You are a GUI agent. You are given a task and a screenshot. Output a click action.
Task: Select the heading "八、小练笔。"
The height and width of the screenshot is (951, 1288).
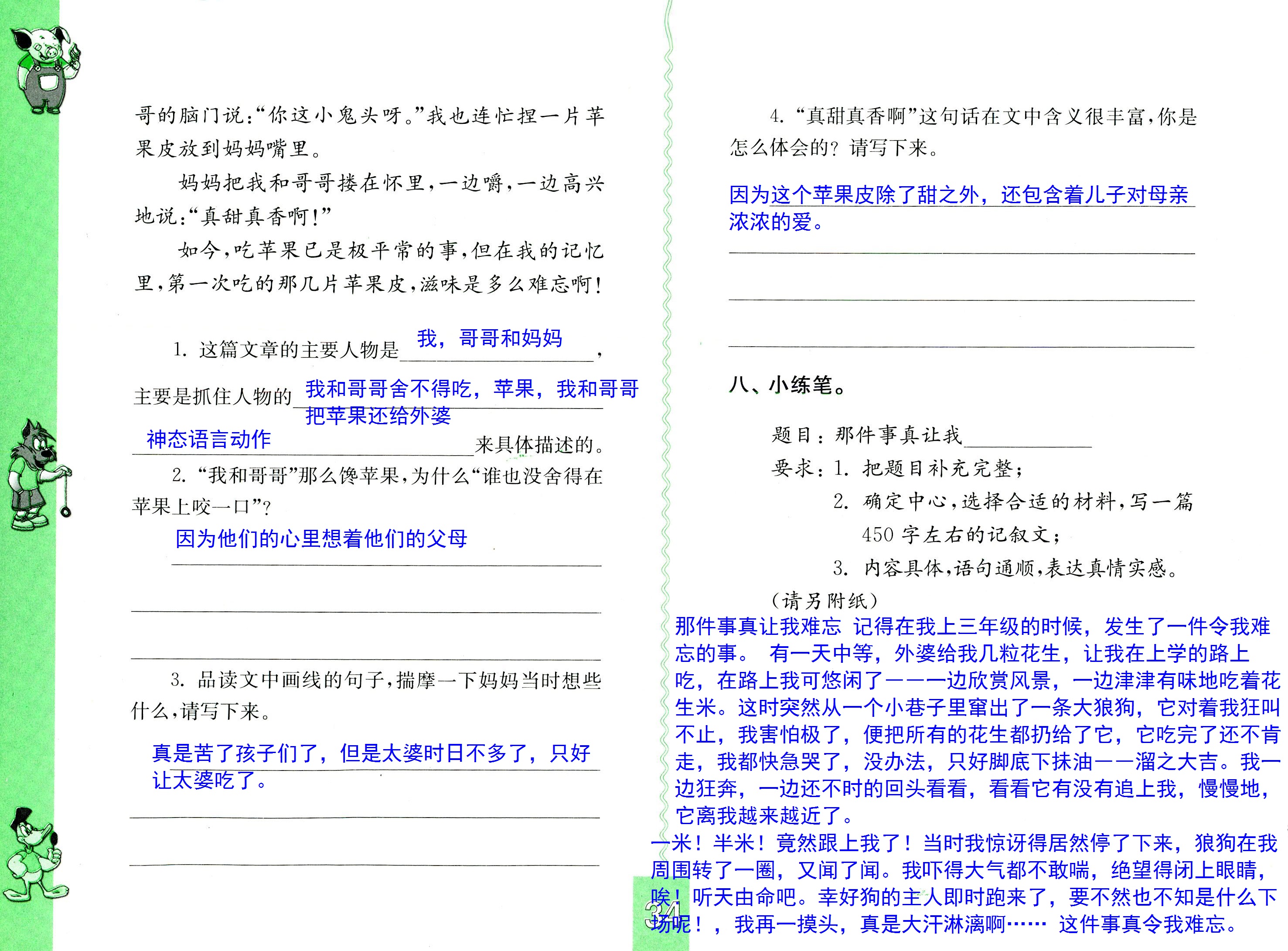tap(787, 385)
